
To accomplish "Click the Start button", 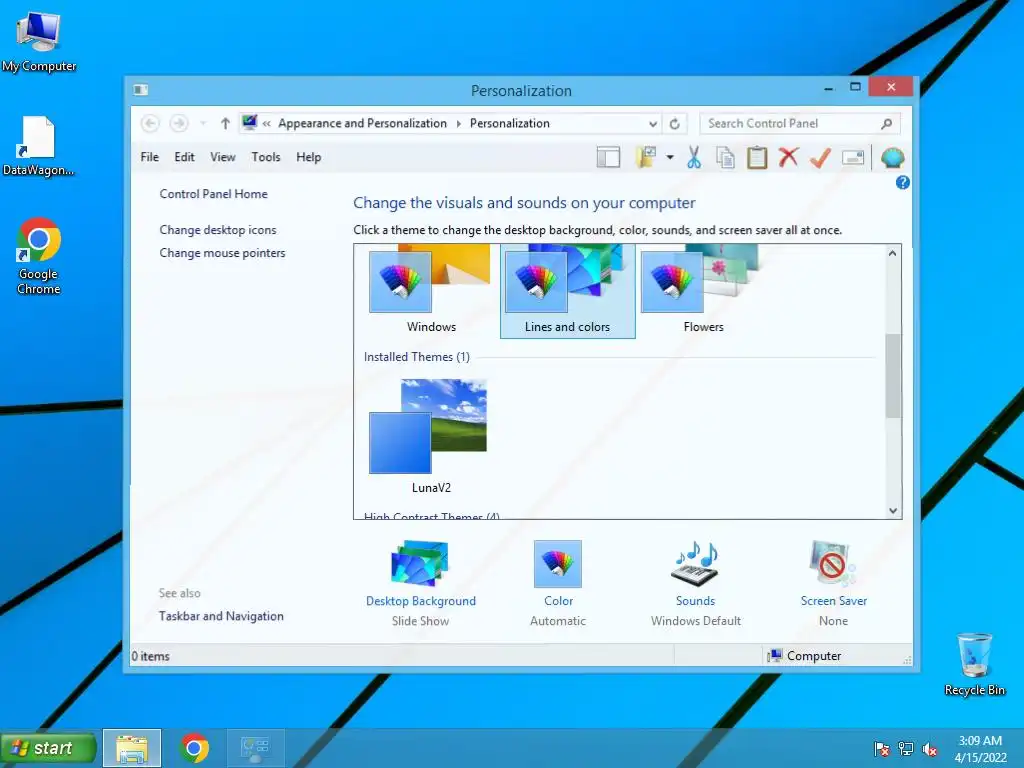I will 48,748.
